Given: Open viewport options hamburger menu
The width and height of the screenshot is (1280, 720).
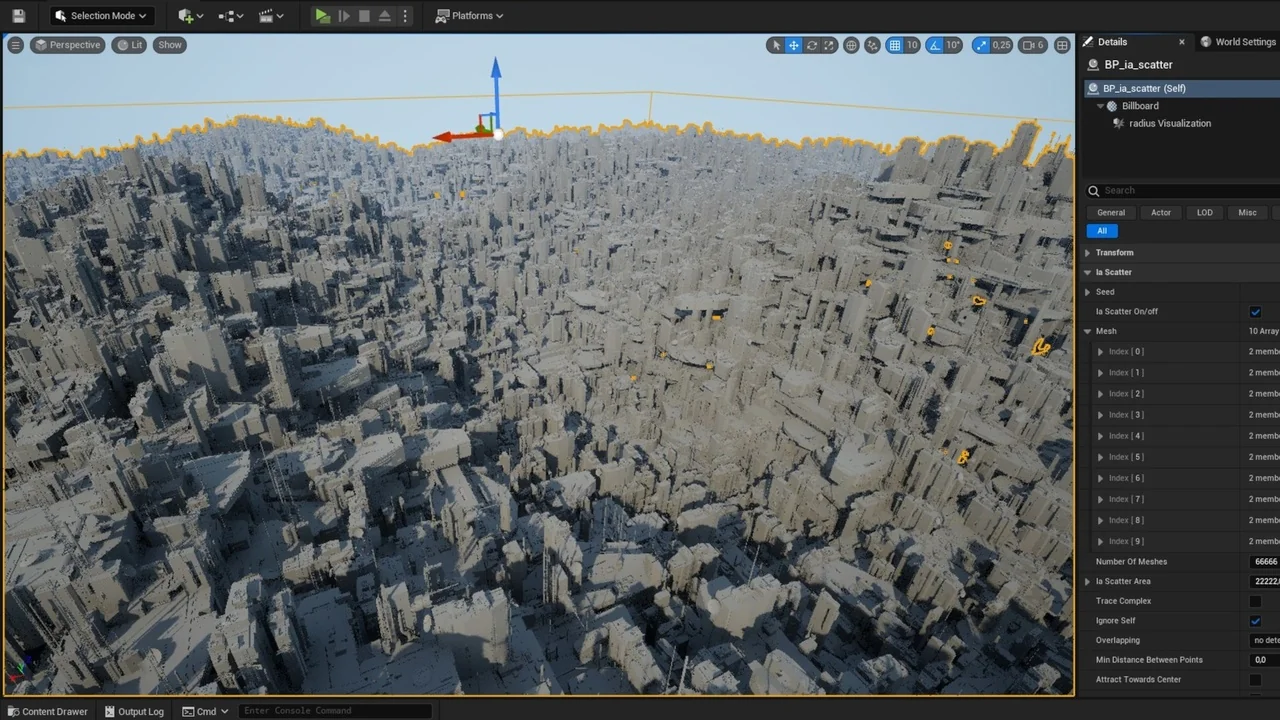Looking at the screenshot, I should coord(15,45).
